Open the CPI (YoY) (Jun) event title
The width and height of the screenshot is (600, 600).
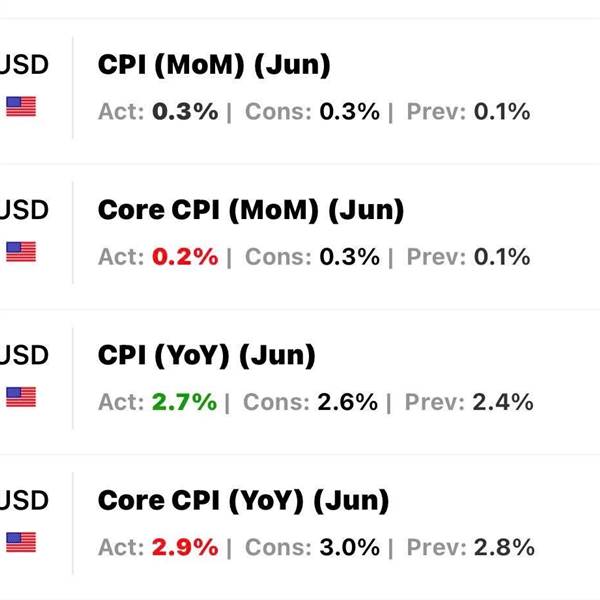207,355
